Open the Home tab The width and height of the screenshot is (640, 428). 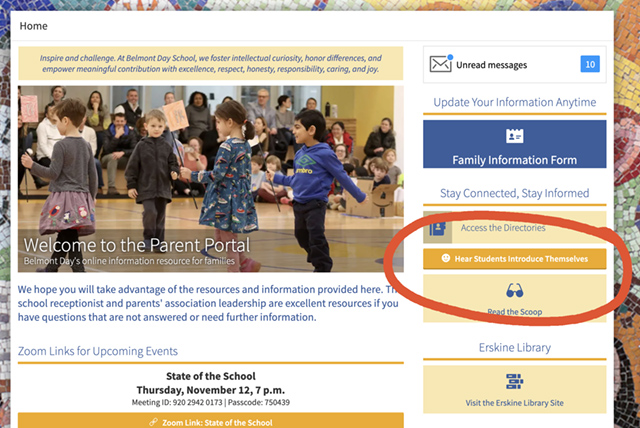point(32,25)
